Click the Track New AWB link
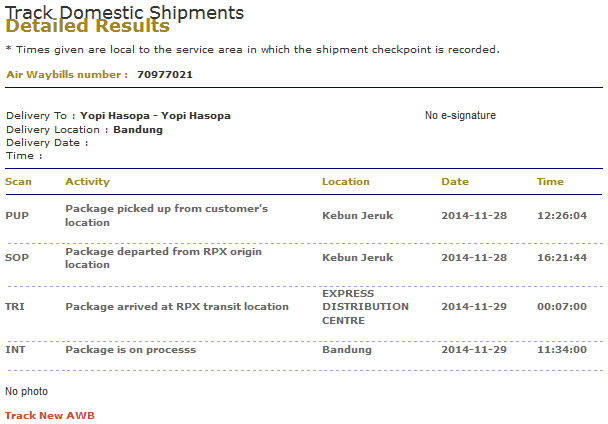The width and height of the screenshot is (608, 424). 49,415
